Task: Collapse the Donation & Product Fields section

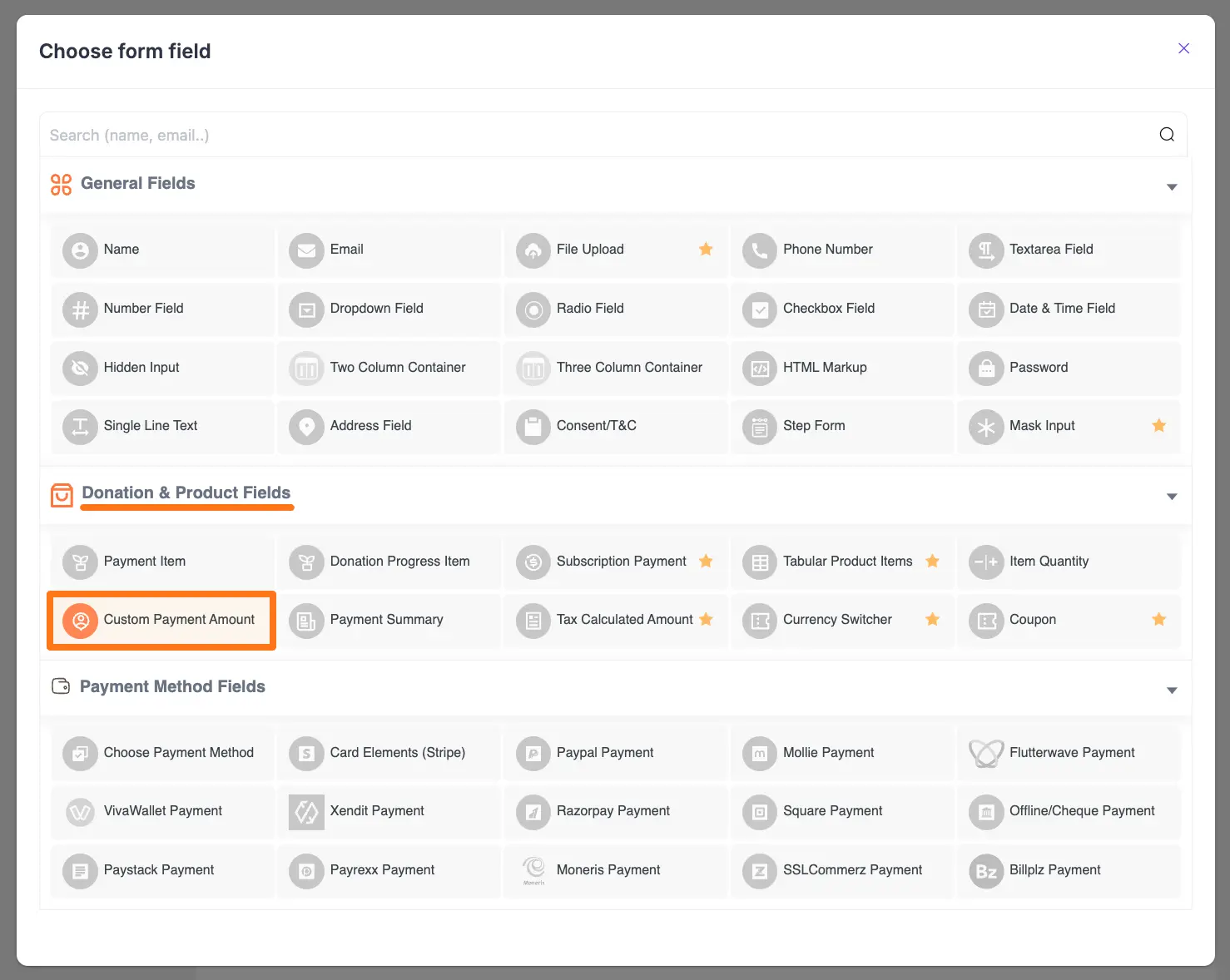Action: pos(1172,496)
